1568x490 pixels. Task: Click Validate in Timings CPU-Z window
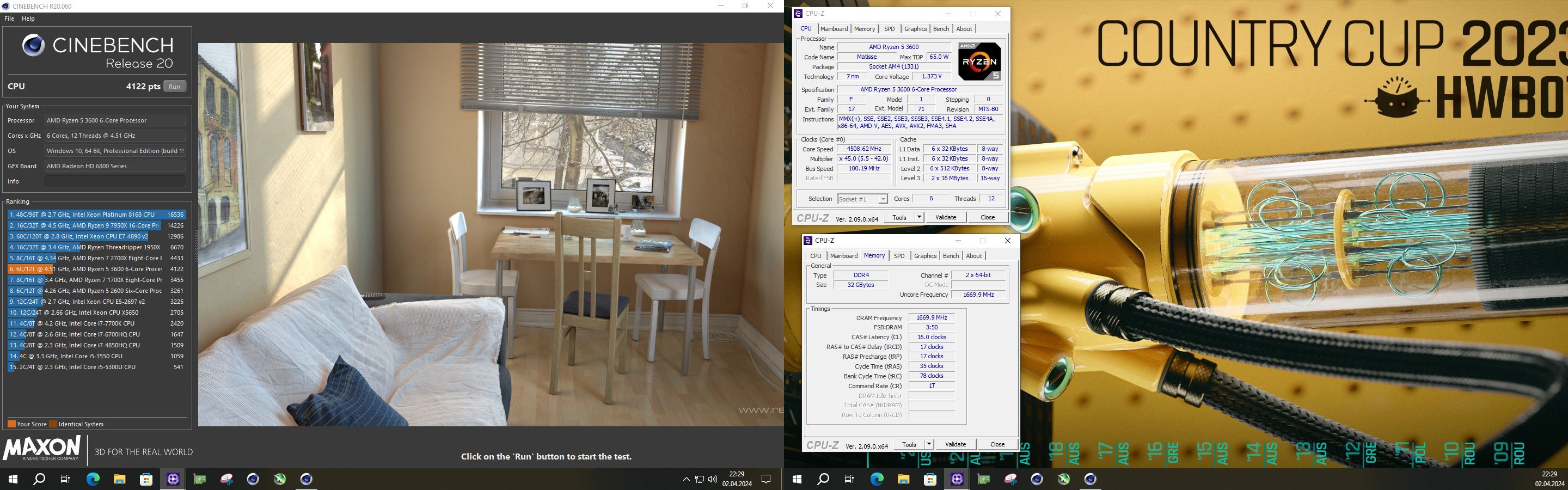click(x=955, y=444)
